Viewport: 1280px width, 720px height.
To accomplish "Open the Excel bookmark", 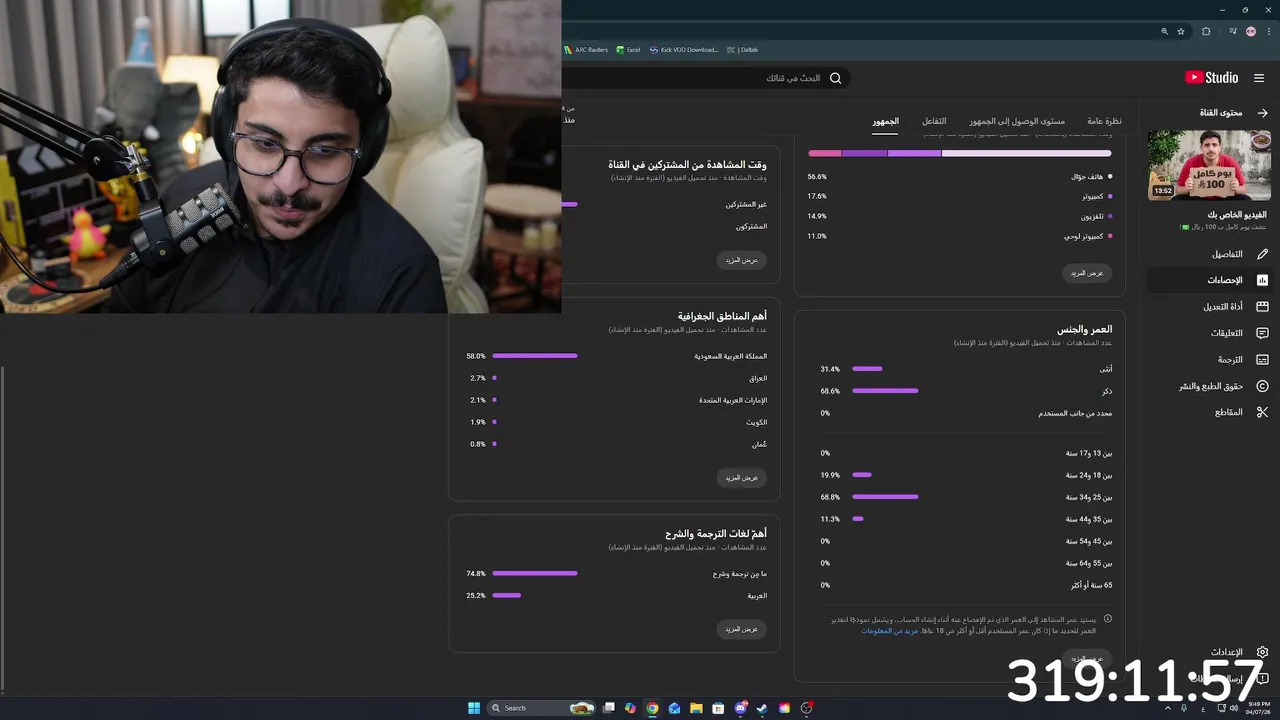I will coord(628,50).
